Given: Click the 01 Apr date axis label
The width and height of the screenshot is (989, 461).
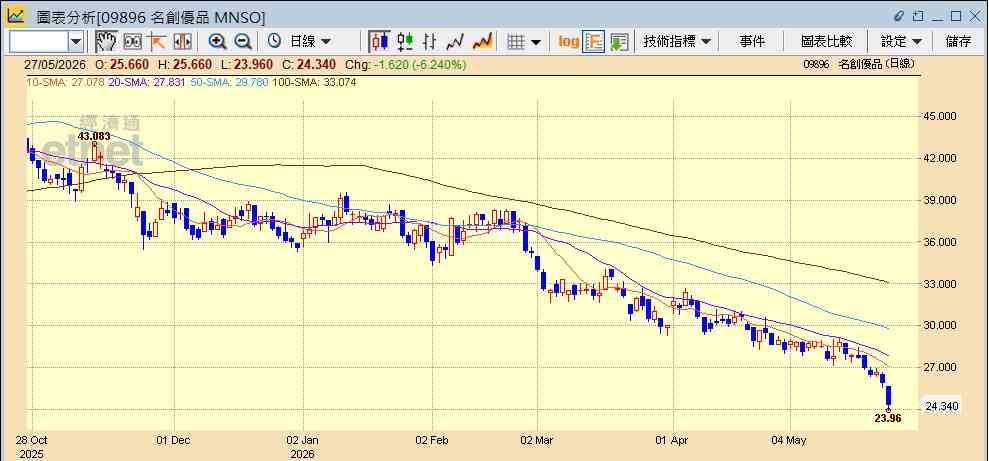Looking at the screenshot, I should (673, 440).
